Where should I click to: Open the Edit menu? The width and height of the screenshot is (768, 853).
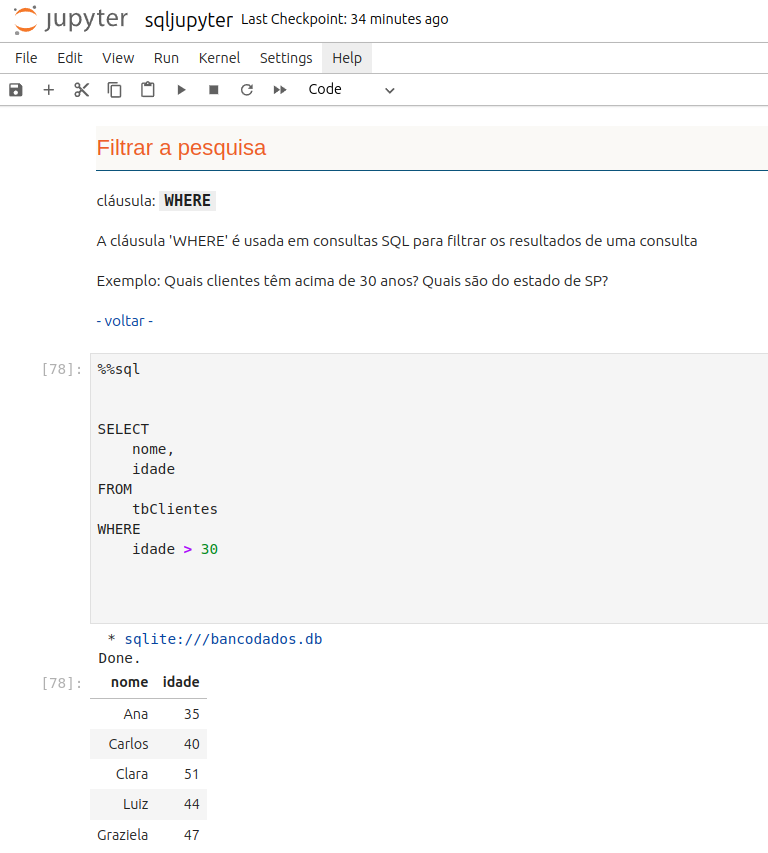(x=70, y=58)
